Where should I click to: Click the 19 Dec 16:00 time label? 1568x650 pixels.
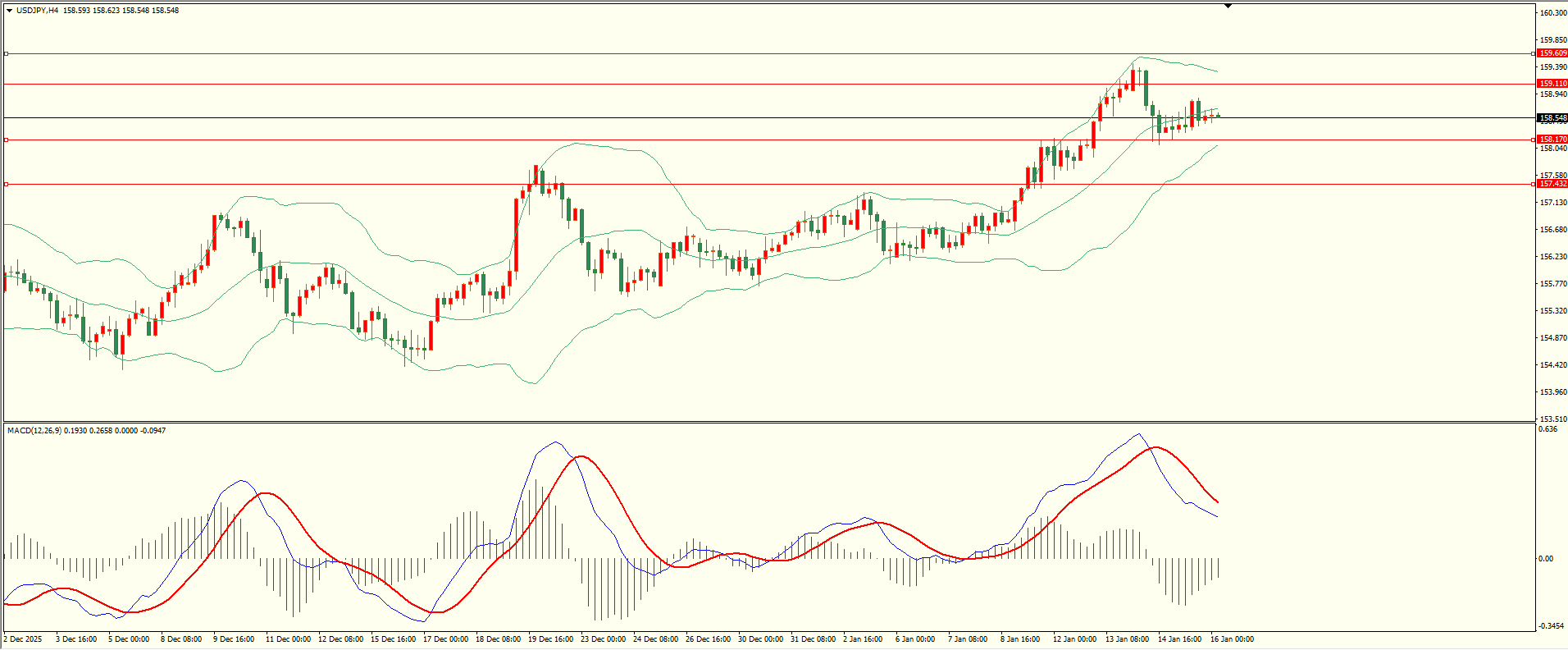click(550, 639)
